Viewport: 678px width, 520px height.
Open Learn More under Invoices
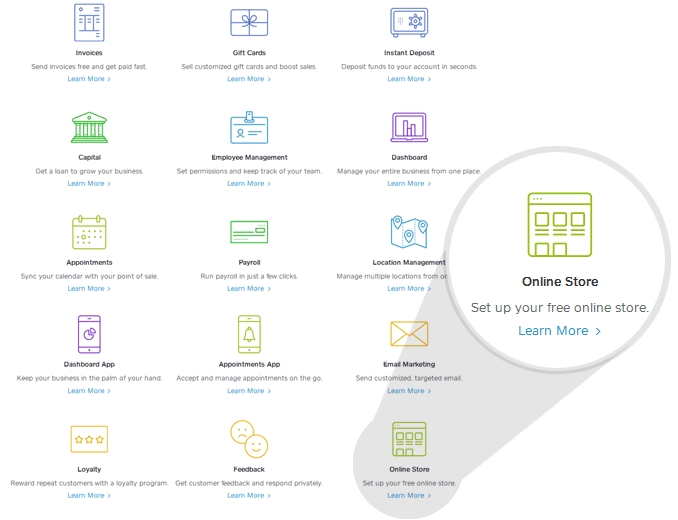(89, 79)
